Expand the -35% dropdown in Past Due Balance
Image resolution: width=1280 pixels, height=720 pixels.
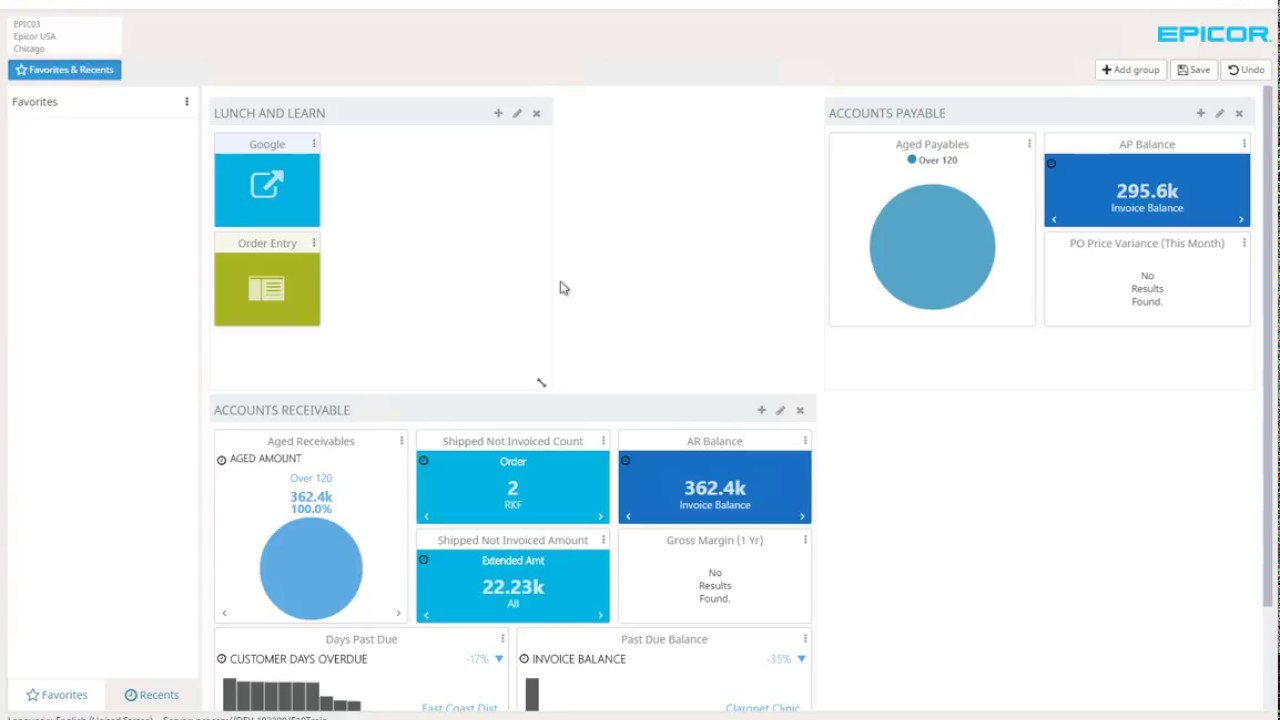pos(801,659)
